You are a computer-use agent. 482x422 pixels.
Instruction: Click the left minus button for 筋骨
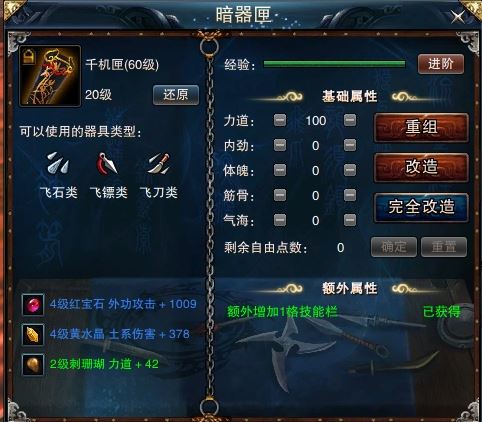280,195
